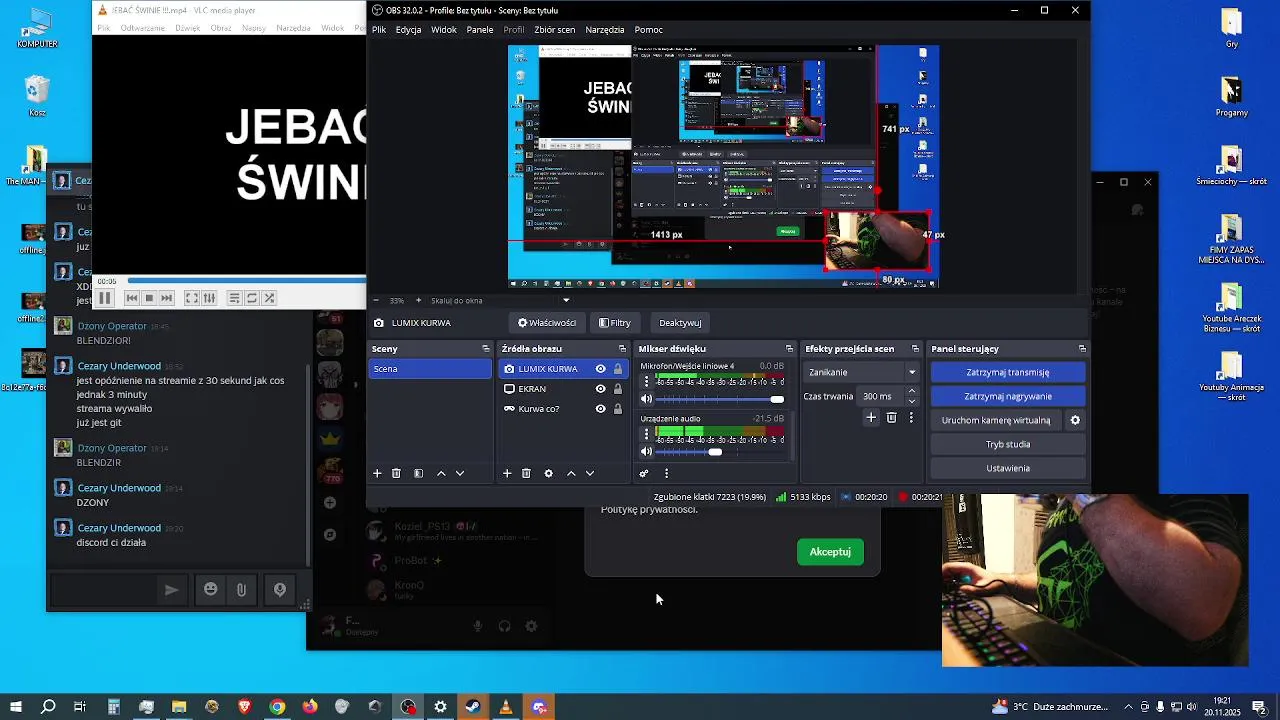The width and height of the screenshot is (1280, 720).
Task: Add a new source in Źródła obrazu
Action: tap(507, 473)
